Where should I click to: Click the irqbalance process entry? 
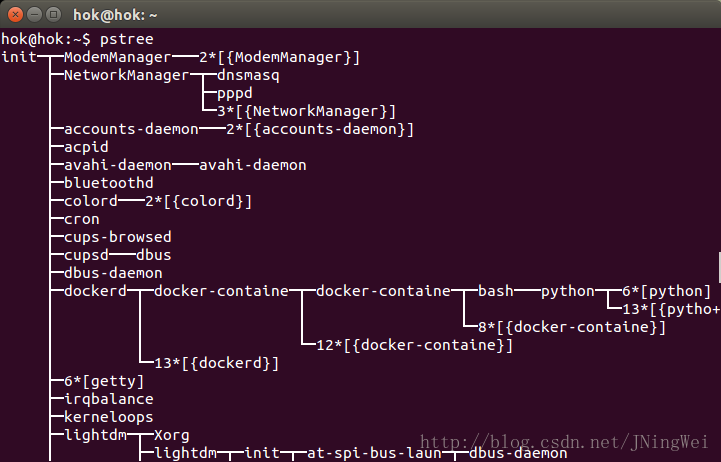click(108, 399)
